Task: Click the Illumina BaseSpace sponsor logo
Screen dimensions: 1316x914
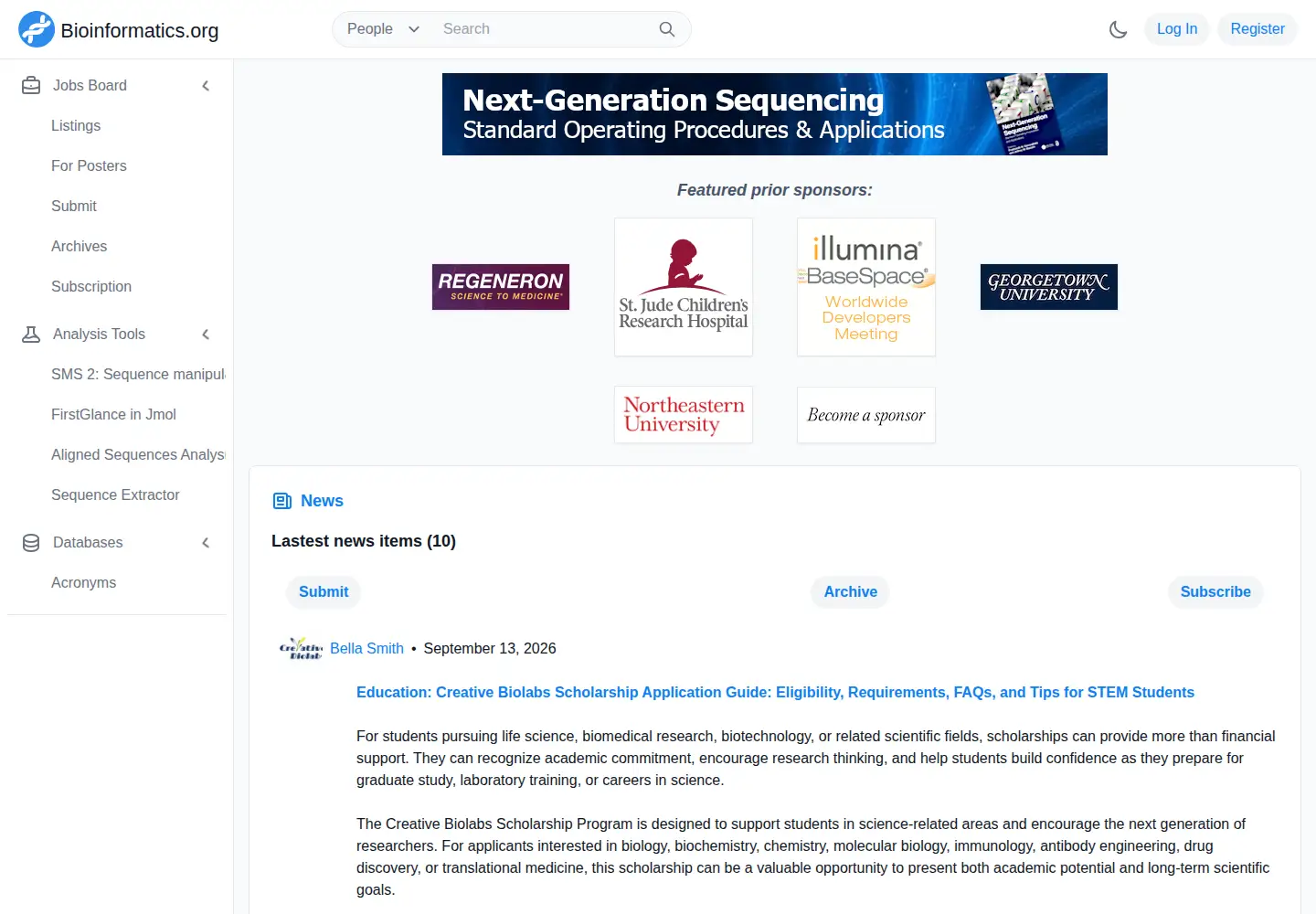Action: (866, 287)
